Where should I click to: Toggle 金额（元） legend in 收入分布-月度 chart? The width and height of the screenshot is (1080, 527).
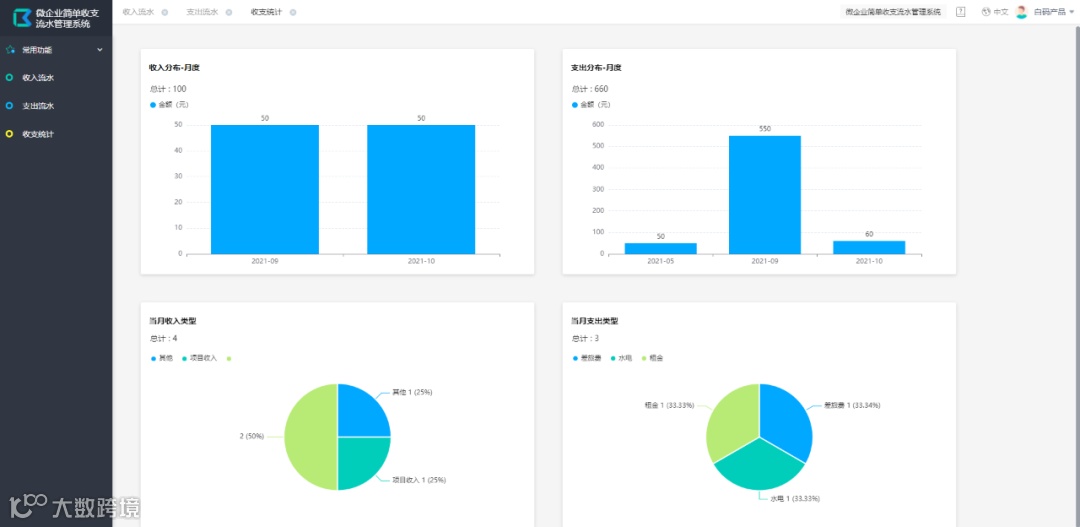(x=169, y=105)
